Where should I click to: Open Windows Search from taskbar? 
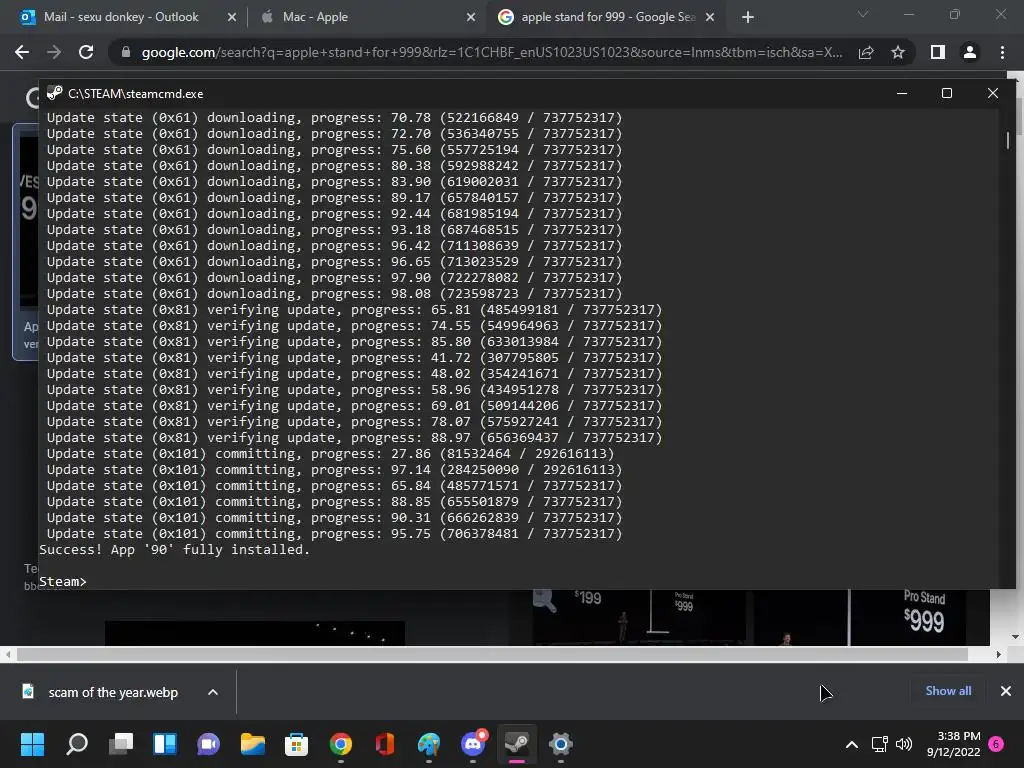pos(77,744)
